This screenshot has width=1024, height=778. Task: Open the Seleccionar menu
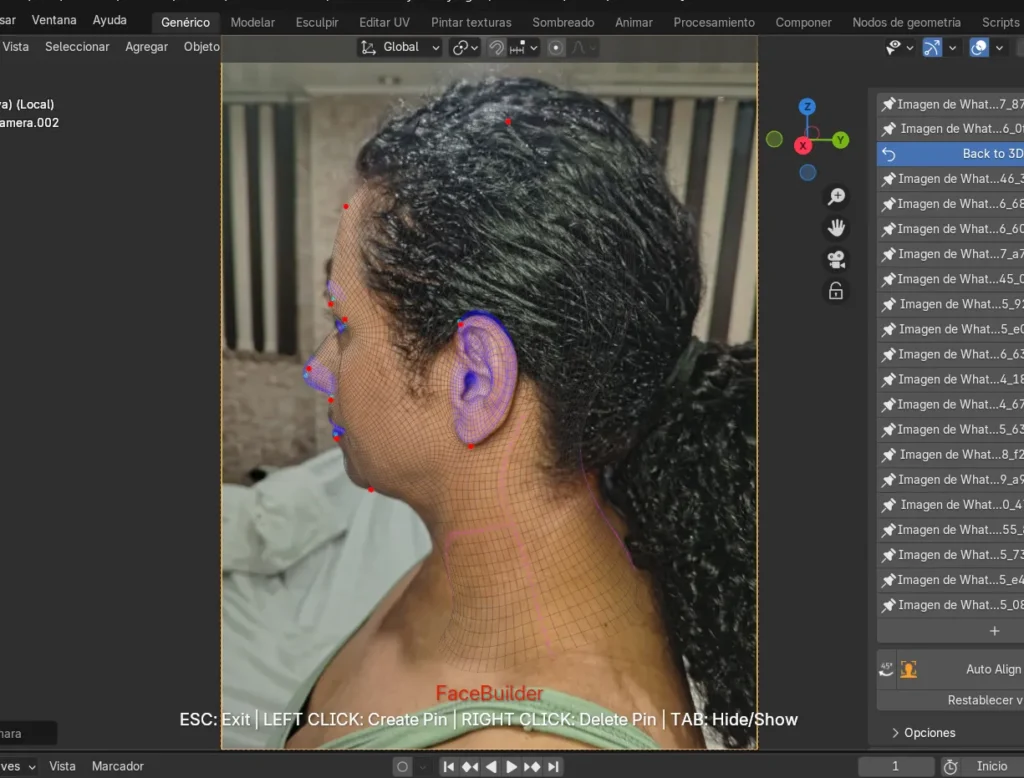pyautogui.click(x=77, y=47)
